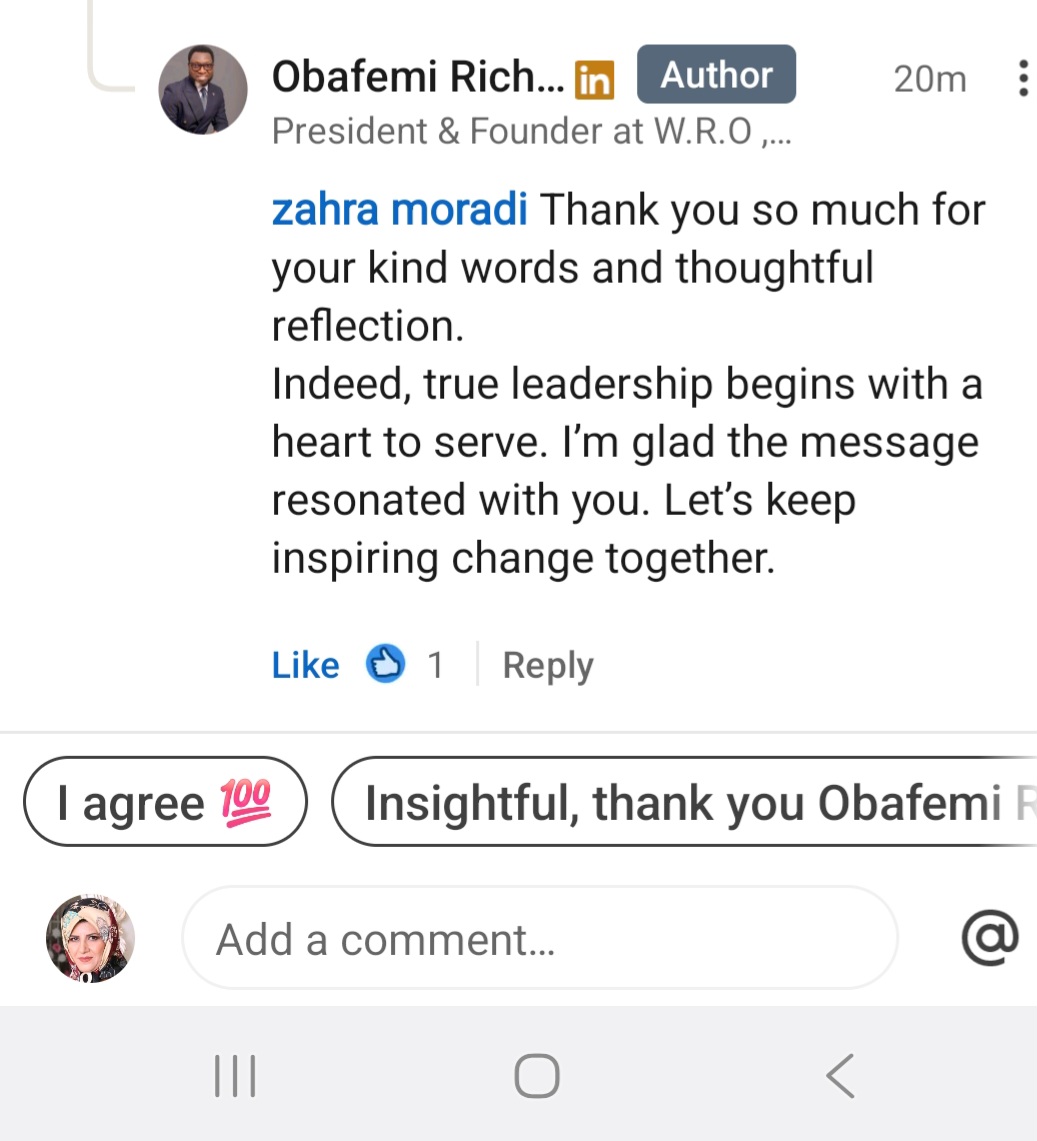Open Obafemi Rich... profile name

417,76
